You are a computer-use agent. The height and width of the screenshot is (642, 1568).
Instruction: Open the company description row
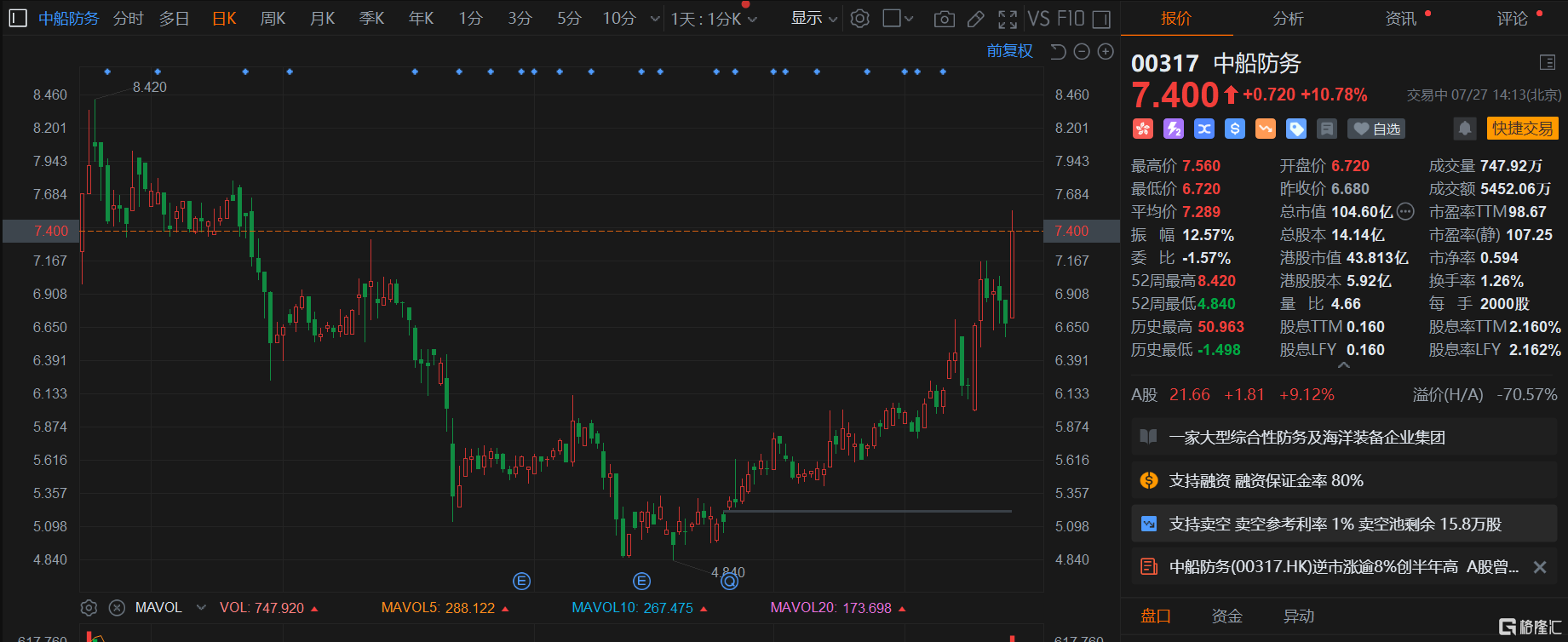(x=1344, y=438)
